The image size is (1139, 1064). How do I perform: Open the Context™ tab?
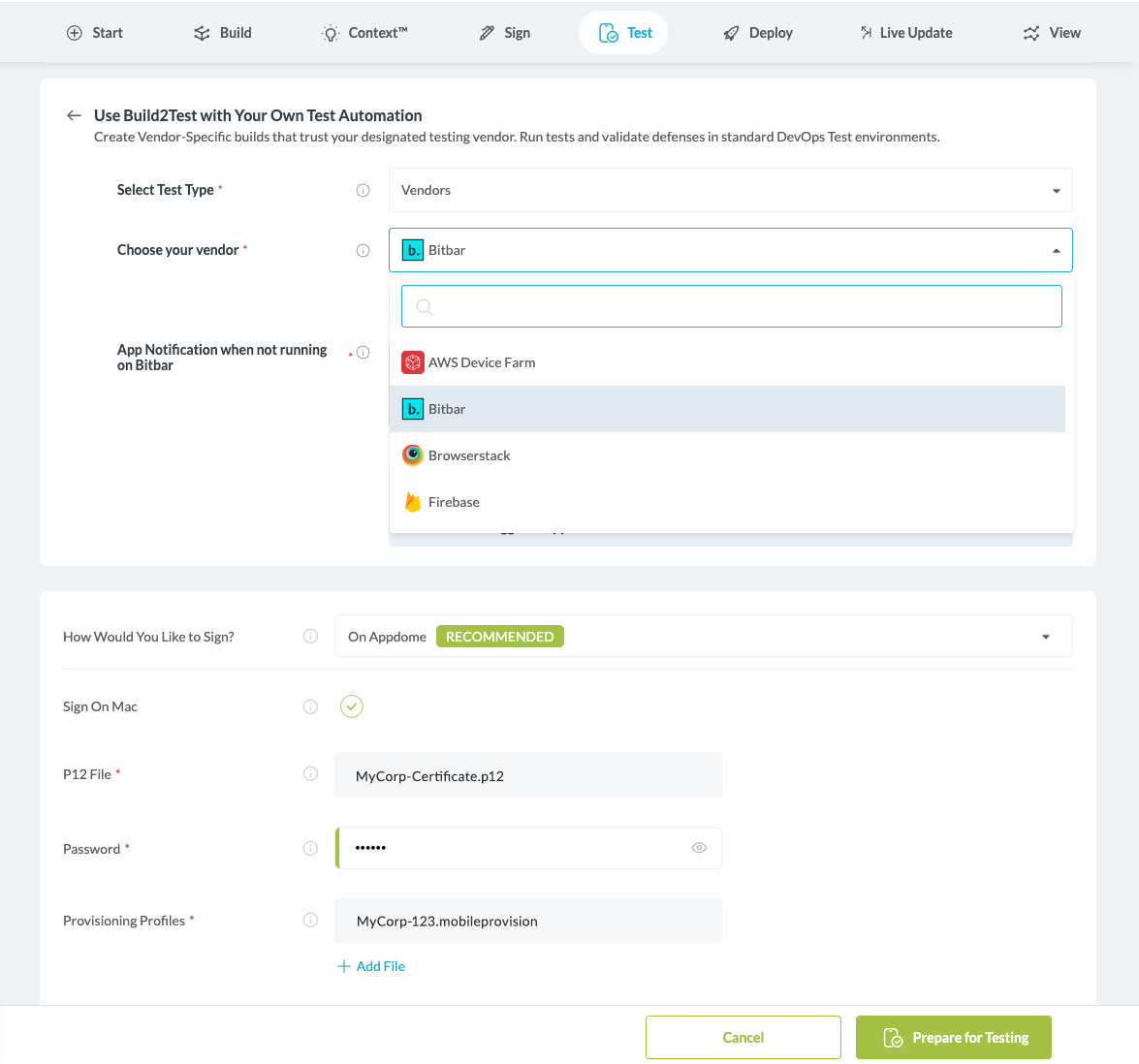tap(364, 33)
